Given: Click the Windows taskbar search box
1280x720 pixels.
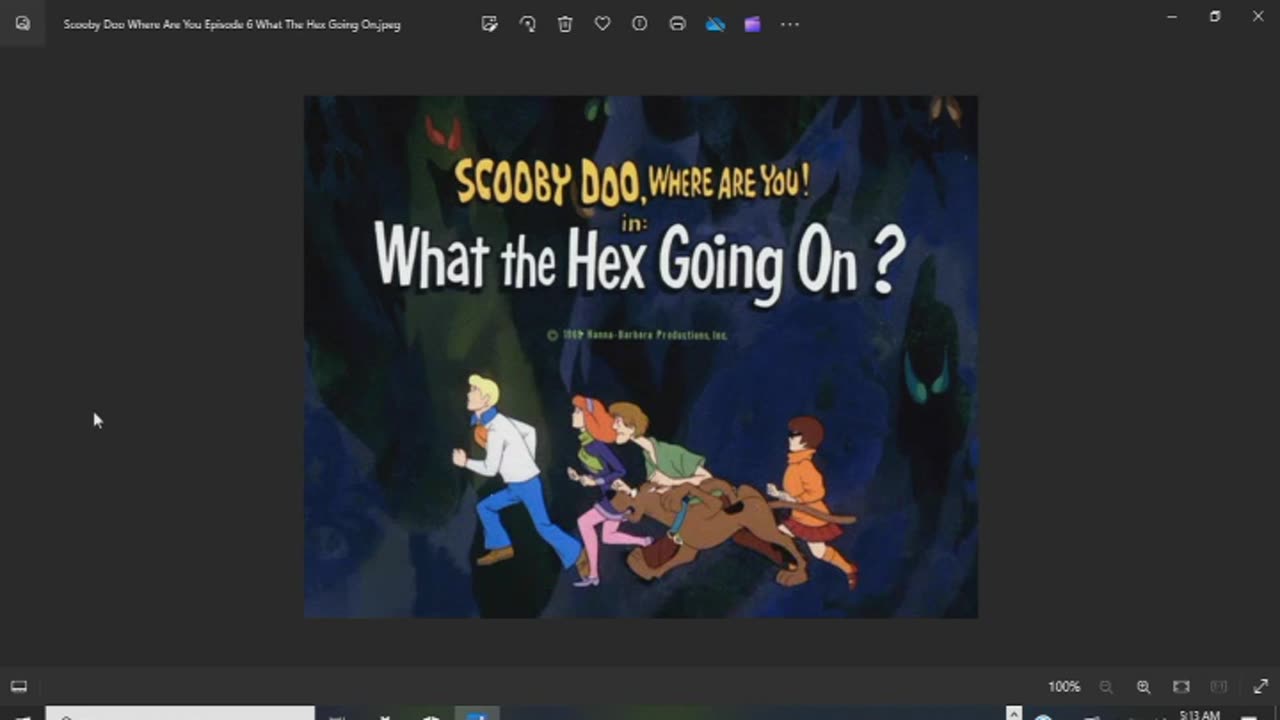Looking at the screenshot, I should point(180,714).
